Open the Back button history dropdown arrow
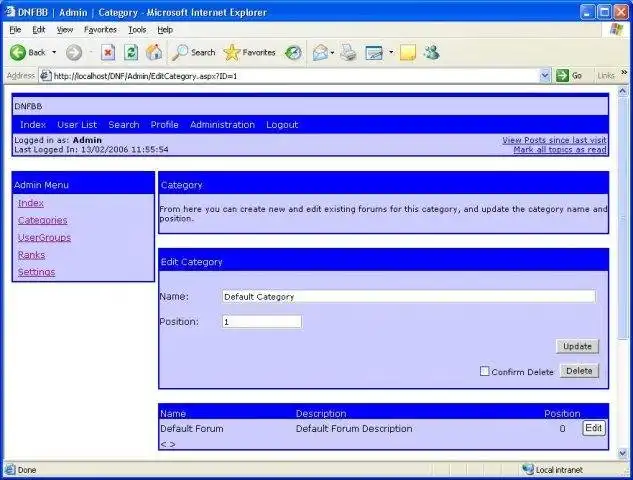The width and height of the screenshot is (633, 480). [54, 52]
